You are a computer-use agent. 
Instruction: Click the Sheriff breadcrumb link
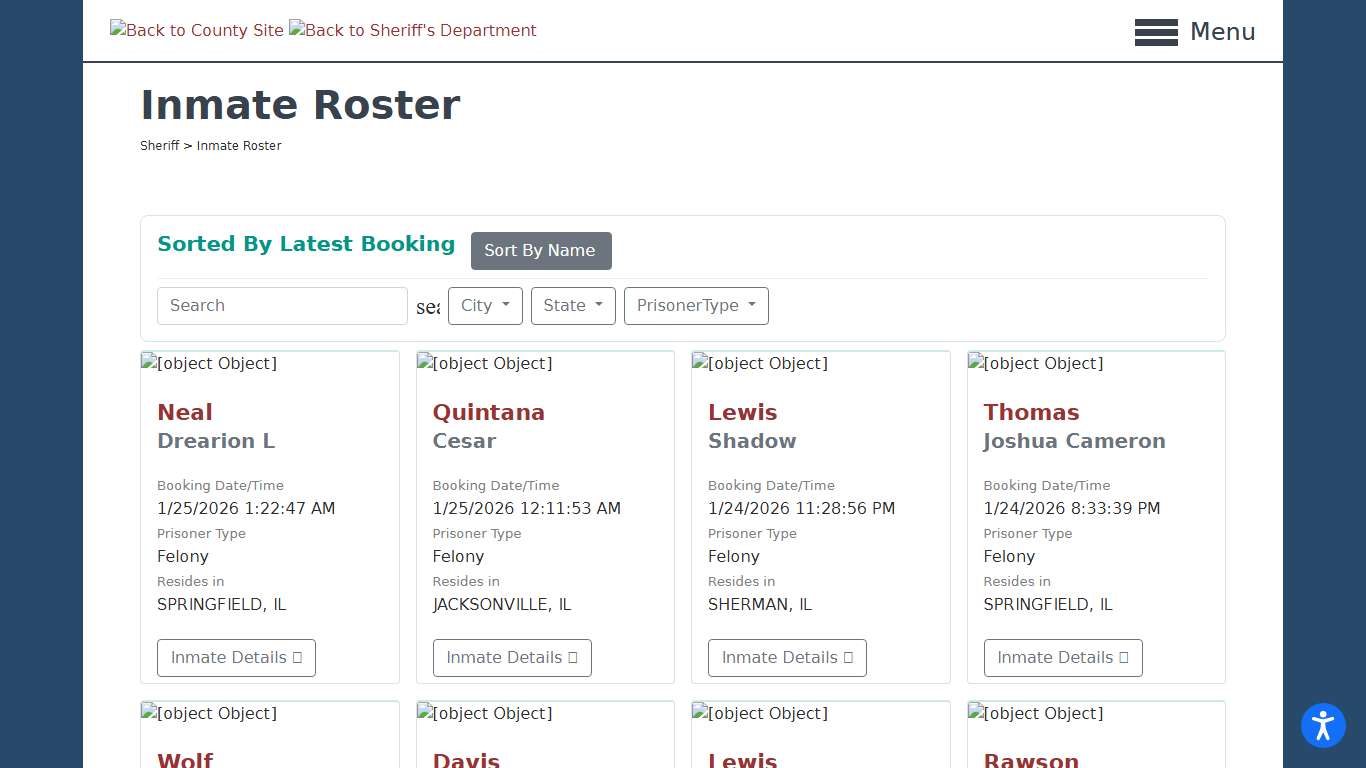point(159,145)
